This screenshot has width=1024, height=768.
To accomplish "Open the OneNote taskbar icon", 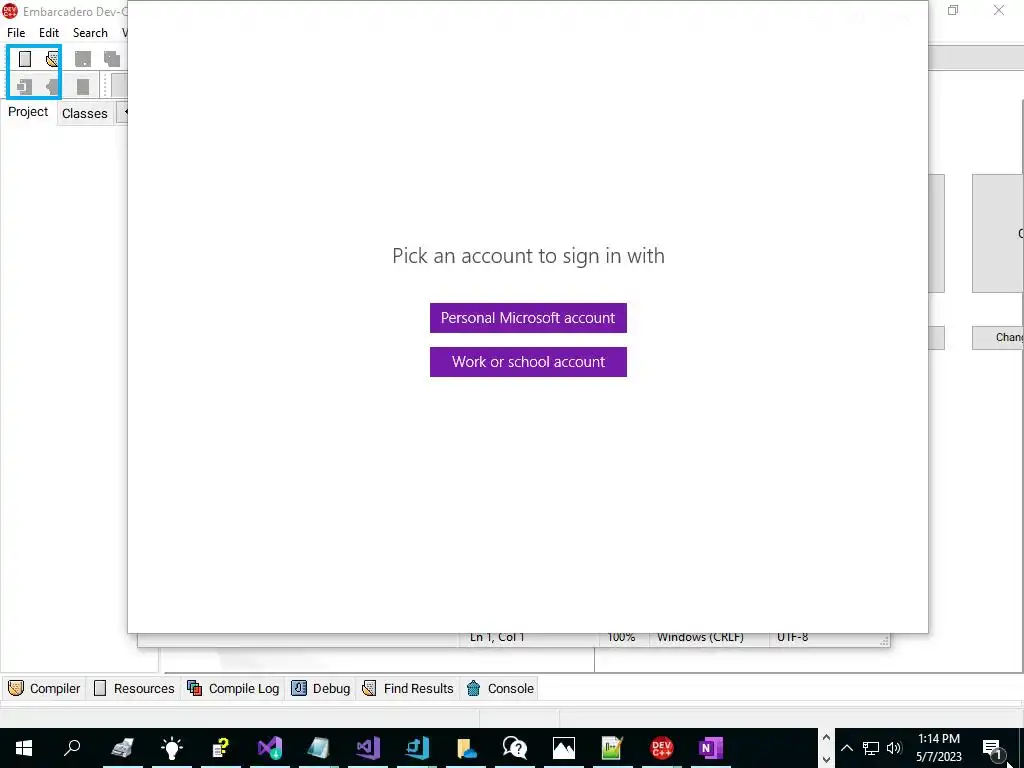I will (x=711, y=748).
